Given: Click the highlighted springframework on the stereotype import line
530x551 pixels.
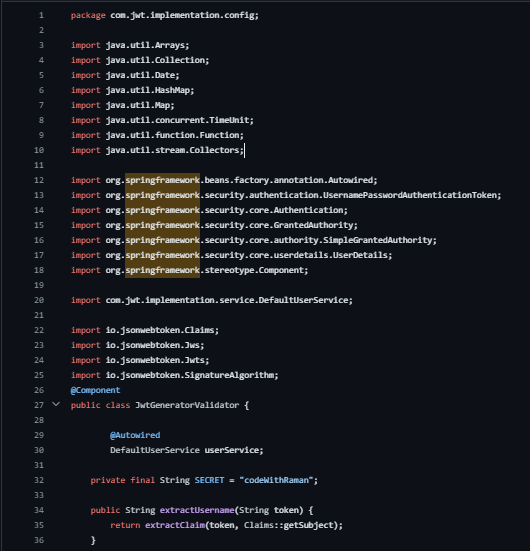Looking at the screenshot, I should point(162,270).
